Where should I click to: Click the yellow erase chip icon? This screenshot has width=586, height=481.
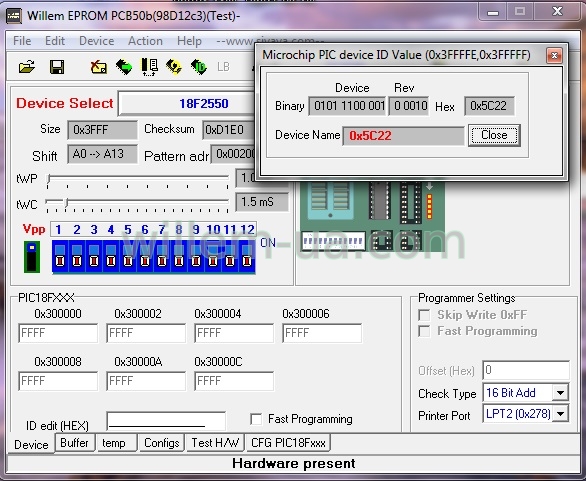tap(174, 67)
